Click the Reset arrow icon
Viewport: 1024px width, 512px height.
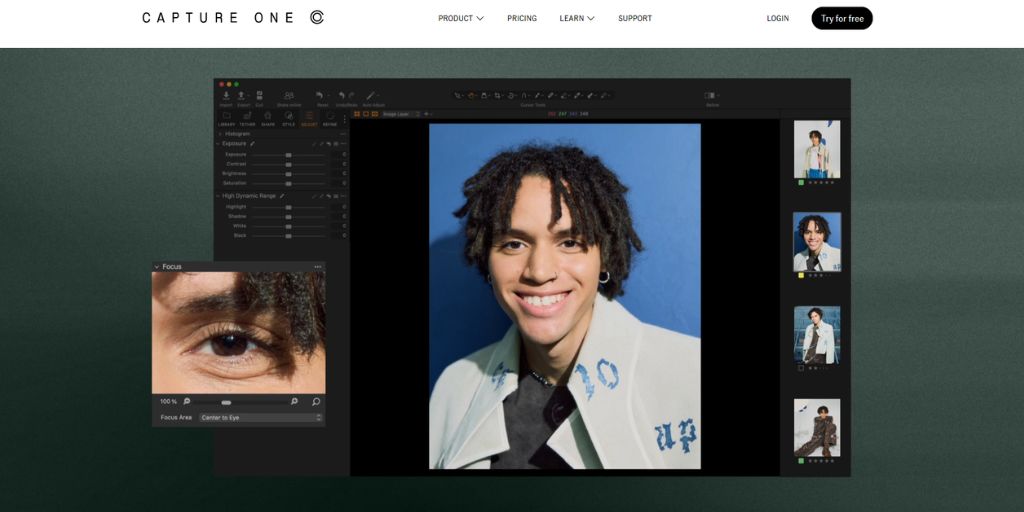click(x=320, y=95)
